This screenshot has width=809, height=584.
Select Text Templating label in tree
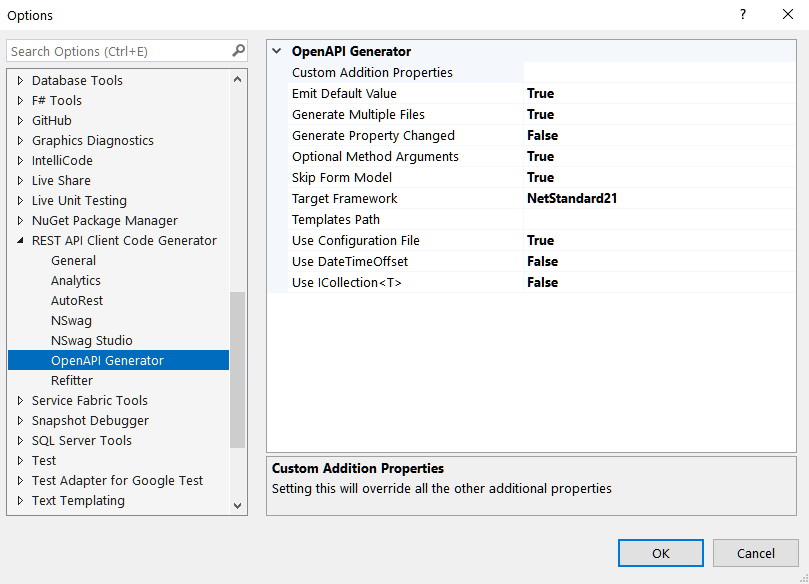[78, 500]
